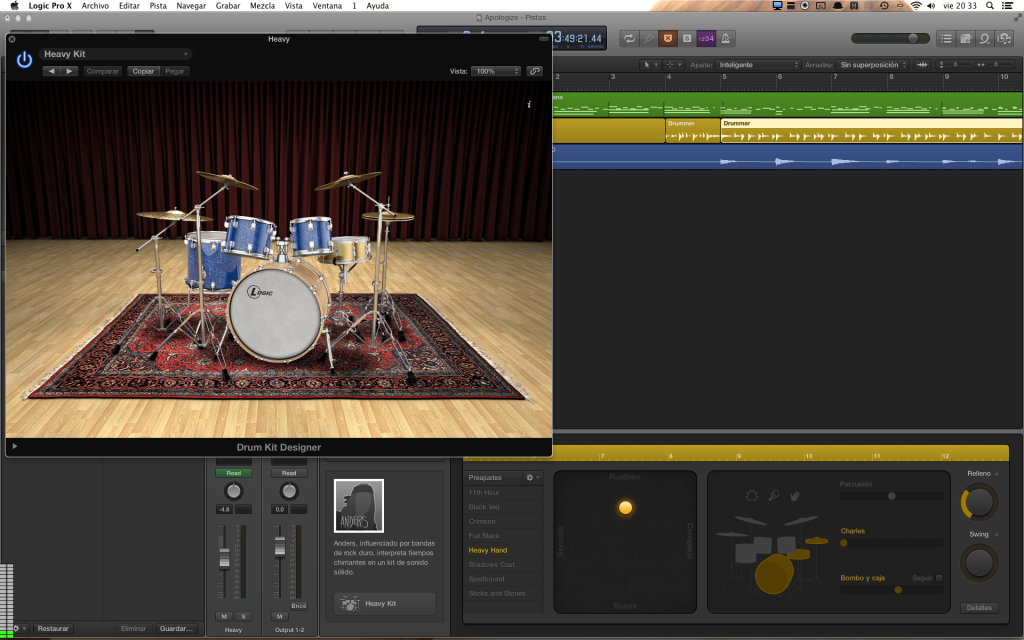Expand the Drum Kit Designer disclosure triangle

[14, 447]
